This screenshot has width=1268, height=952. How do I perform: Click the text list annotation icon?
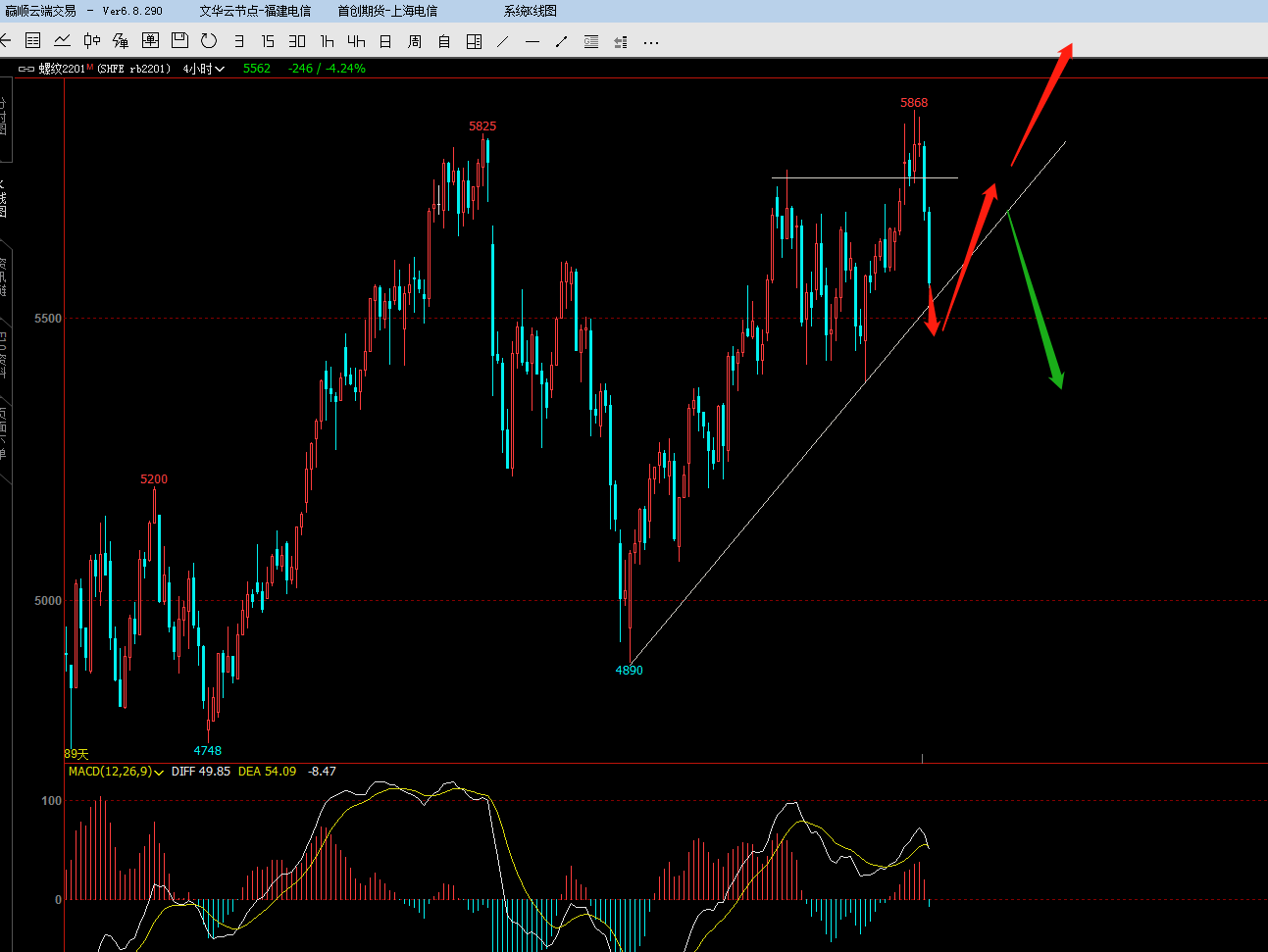tap(591, 41)
